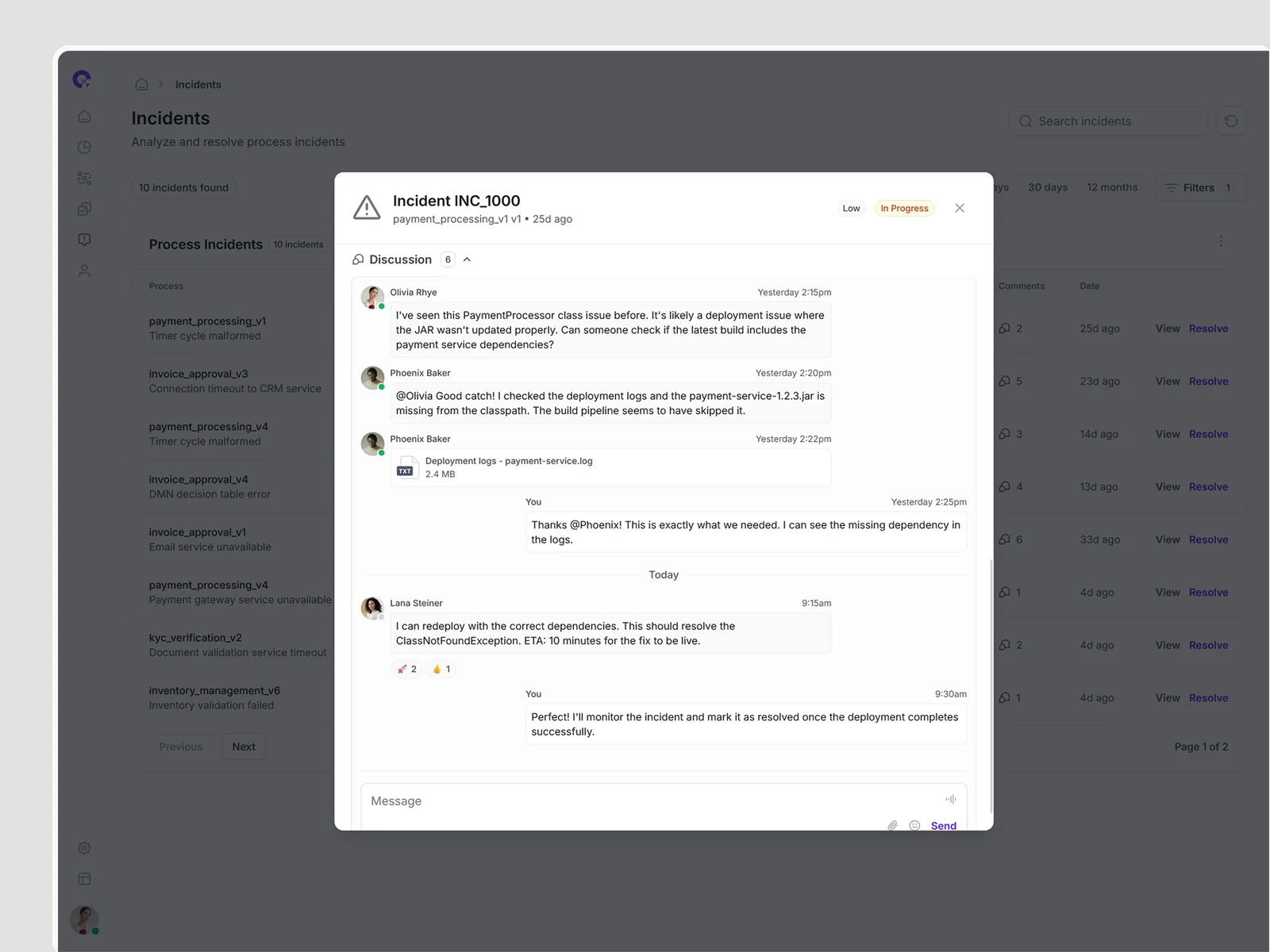Open settings gear in the sidebar
The image size is (1270, 952).
(x=84, y=848)
